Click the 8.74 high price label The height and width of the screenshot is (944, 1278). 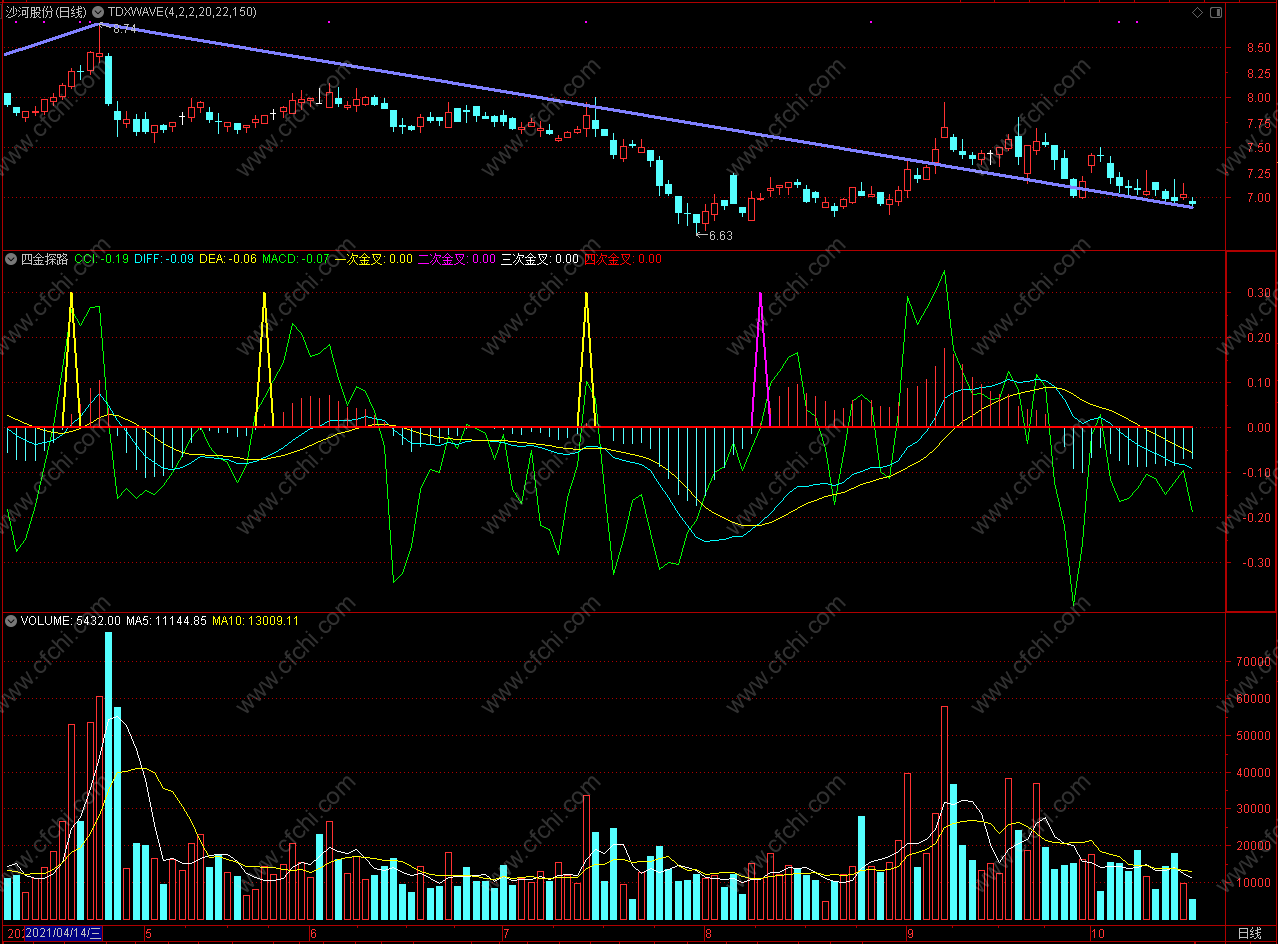tap(124, 30)
